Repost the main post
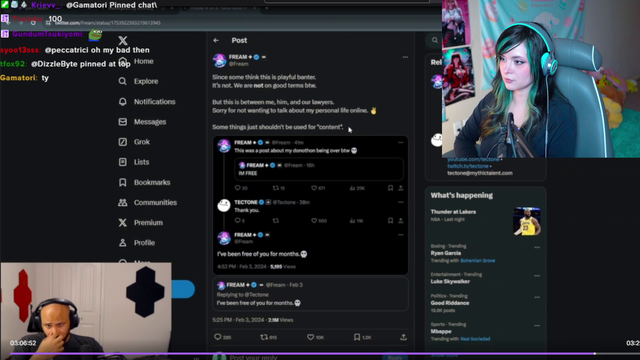 [264, 337]
